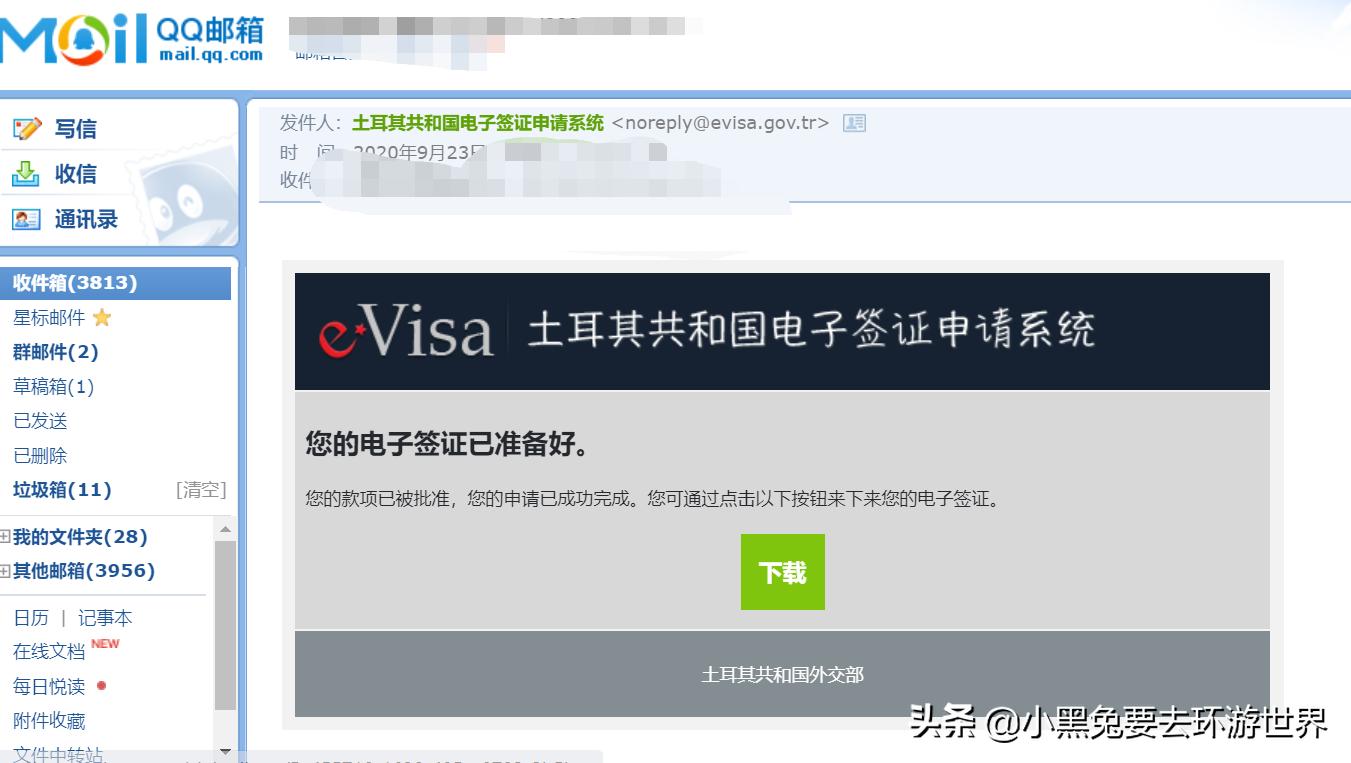The width and height of the screenshot is (1351, 763).
Task: Click sender name 土耳其共和国电子签证申请系统
Action: coord(478,123)
